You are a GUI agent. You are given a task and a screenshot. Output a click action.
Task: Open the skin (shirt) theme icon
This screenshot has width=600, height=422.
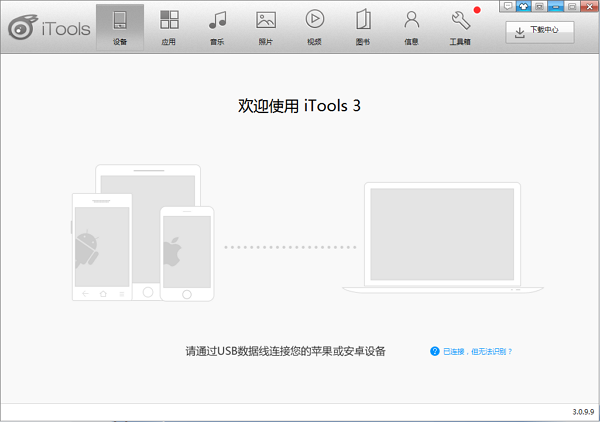coord(523,6)
